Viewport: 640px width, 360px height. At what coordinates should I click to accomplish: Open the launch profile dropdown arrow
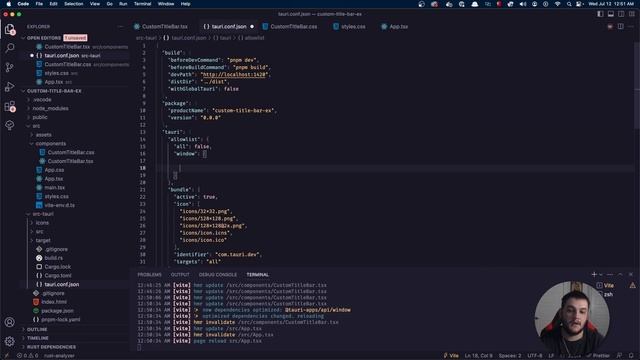point(600,275)
